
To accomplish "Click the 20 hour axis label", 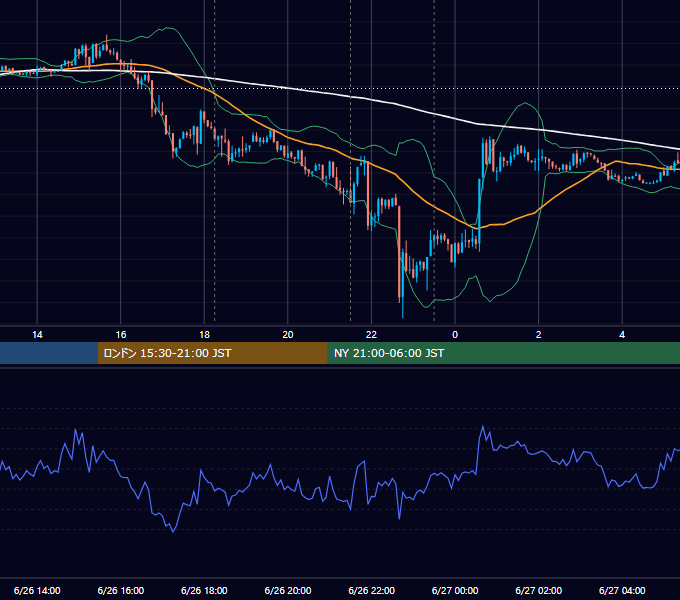I will [x=288, y=335].
